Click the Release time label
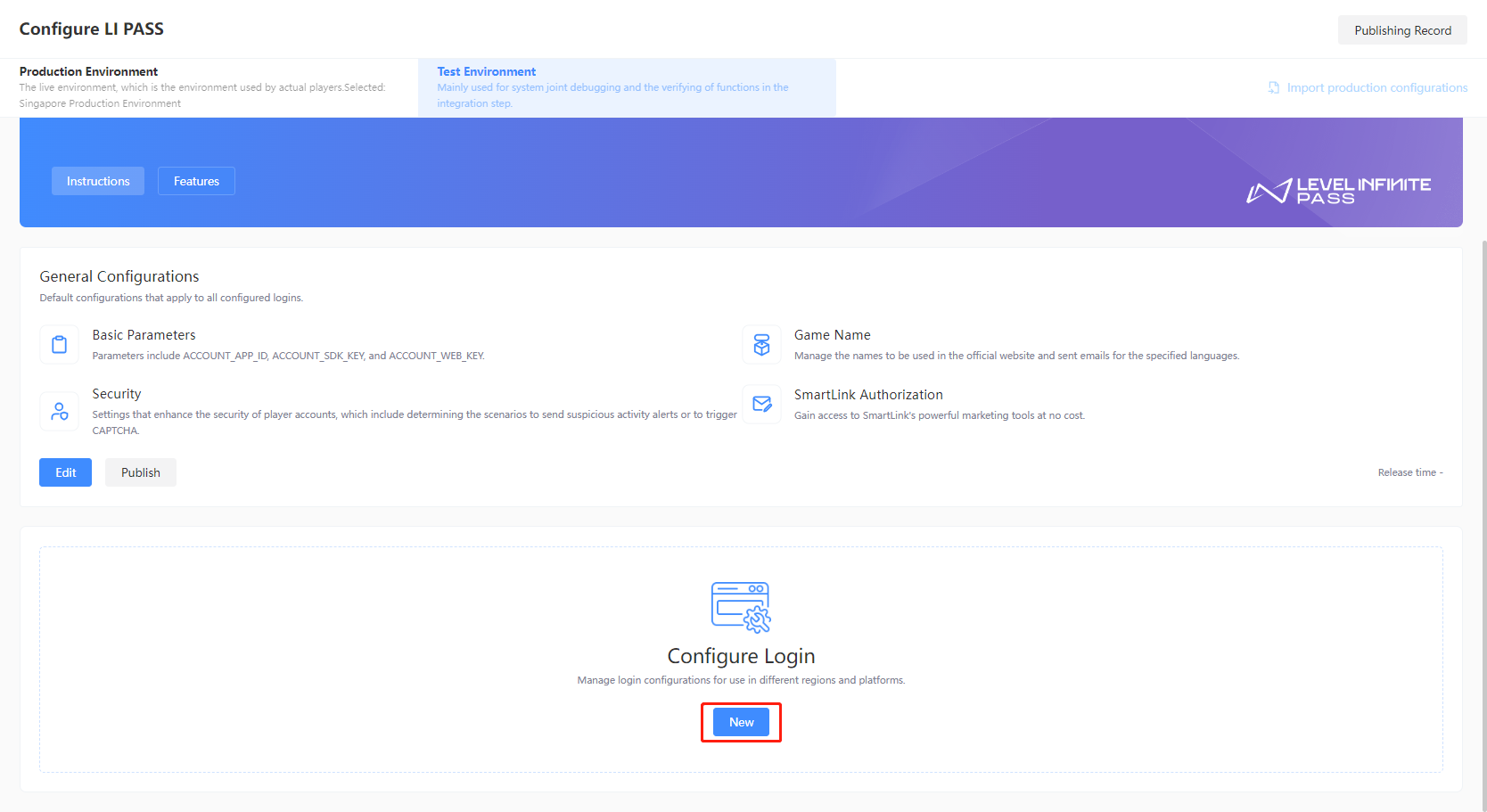Image resolution: width=1487 pixels, height=812 pixels. [x=1410, y=472]
